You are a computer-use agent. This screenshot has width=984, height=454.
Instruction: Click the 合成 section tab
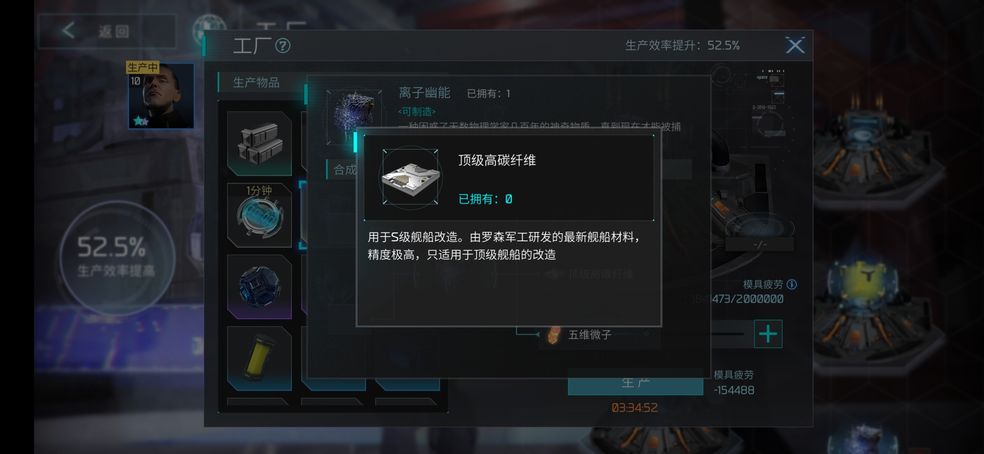tap(344, 170)
